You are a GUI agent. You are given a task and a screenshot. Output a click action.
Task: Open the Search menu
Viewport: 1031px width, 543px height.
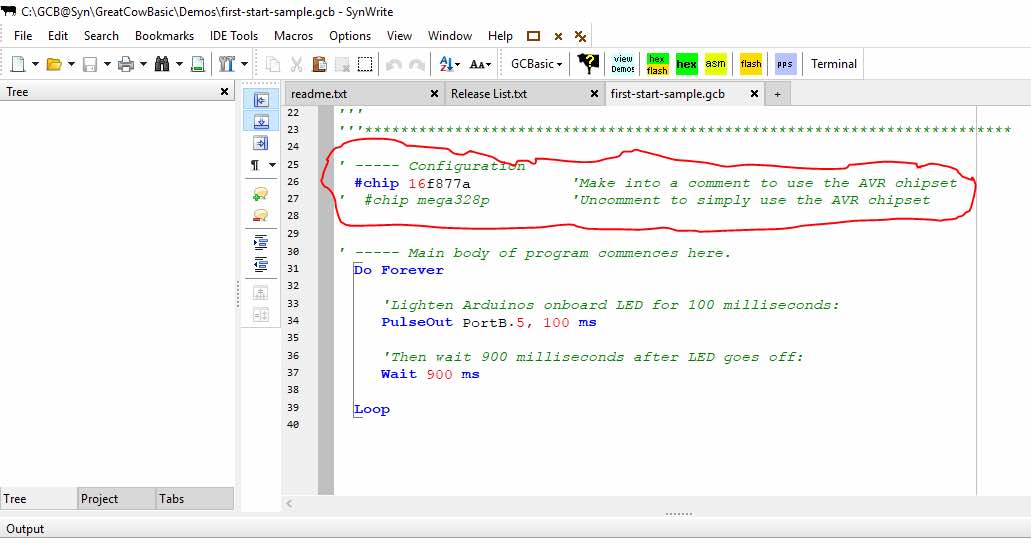pos(101,35)
